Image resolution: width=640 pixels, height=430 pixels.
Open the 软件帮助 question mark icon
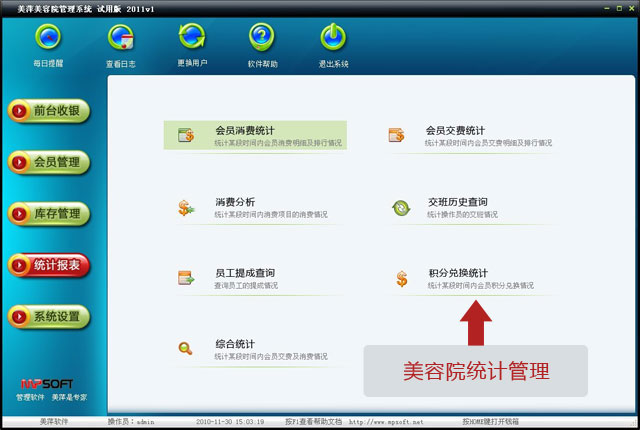click(262, 38)
